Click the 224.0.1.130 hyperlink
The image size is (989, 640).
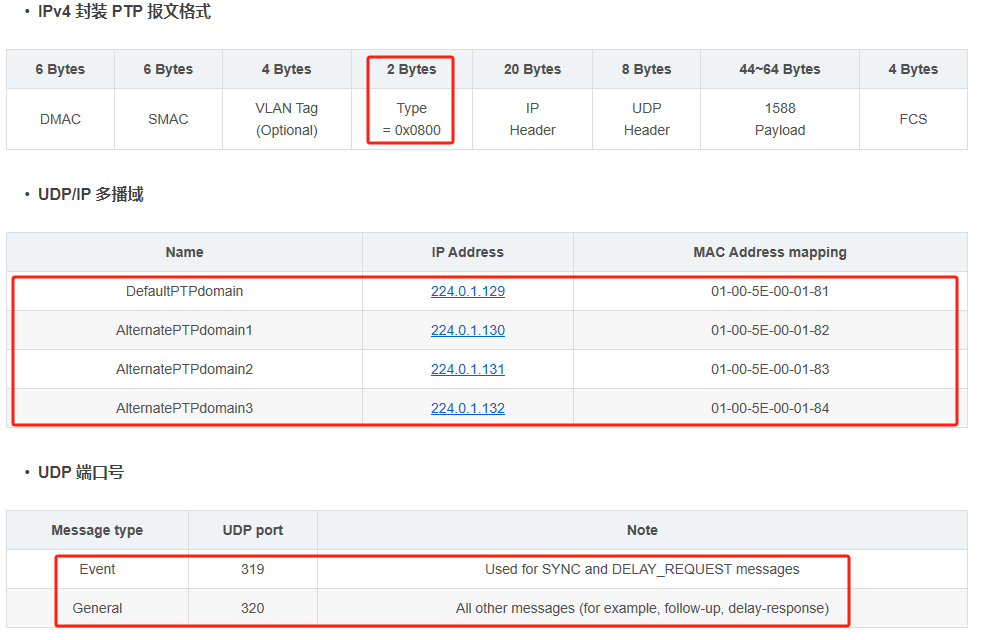click(467, 330)
